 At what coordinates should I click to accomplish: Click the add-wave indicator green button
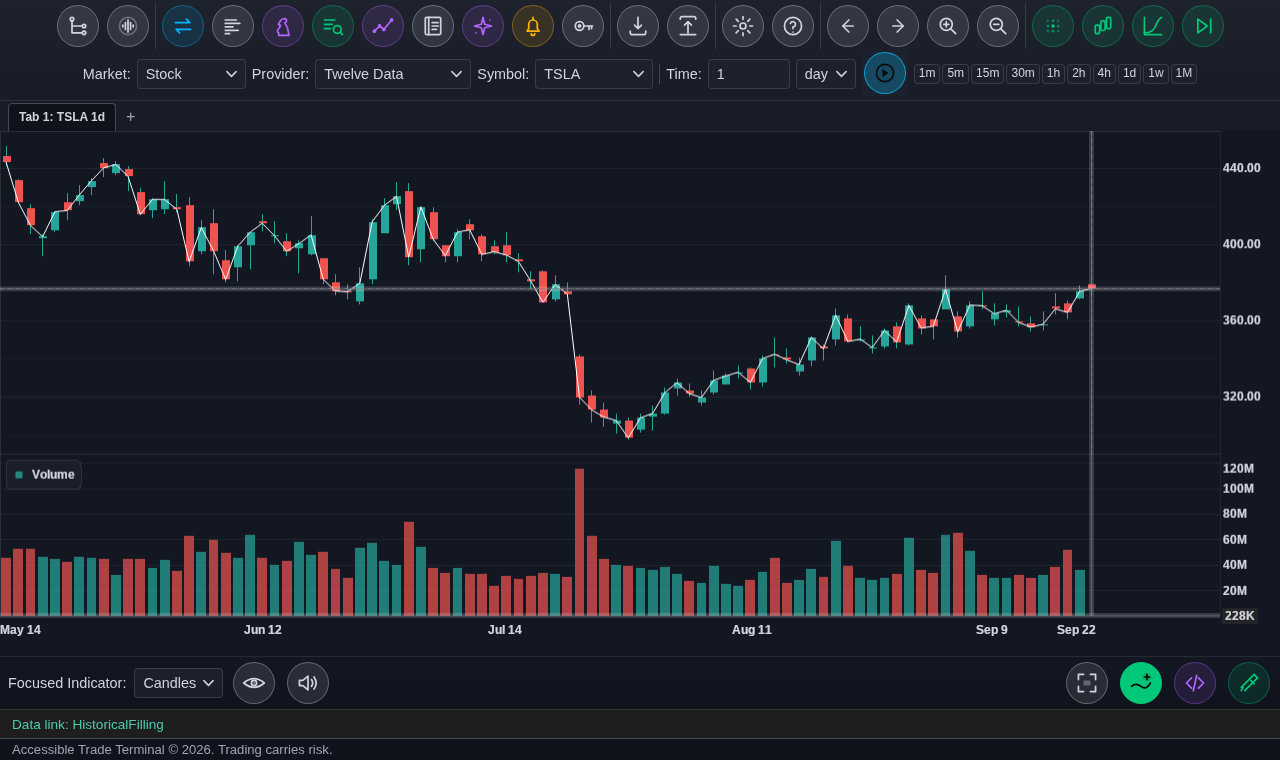tap(1141, 683)
